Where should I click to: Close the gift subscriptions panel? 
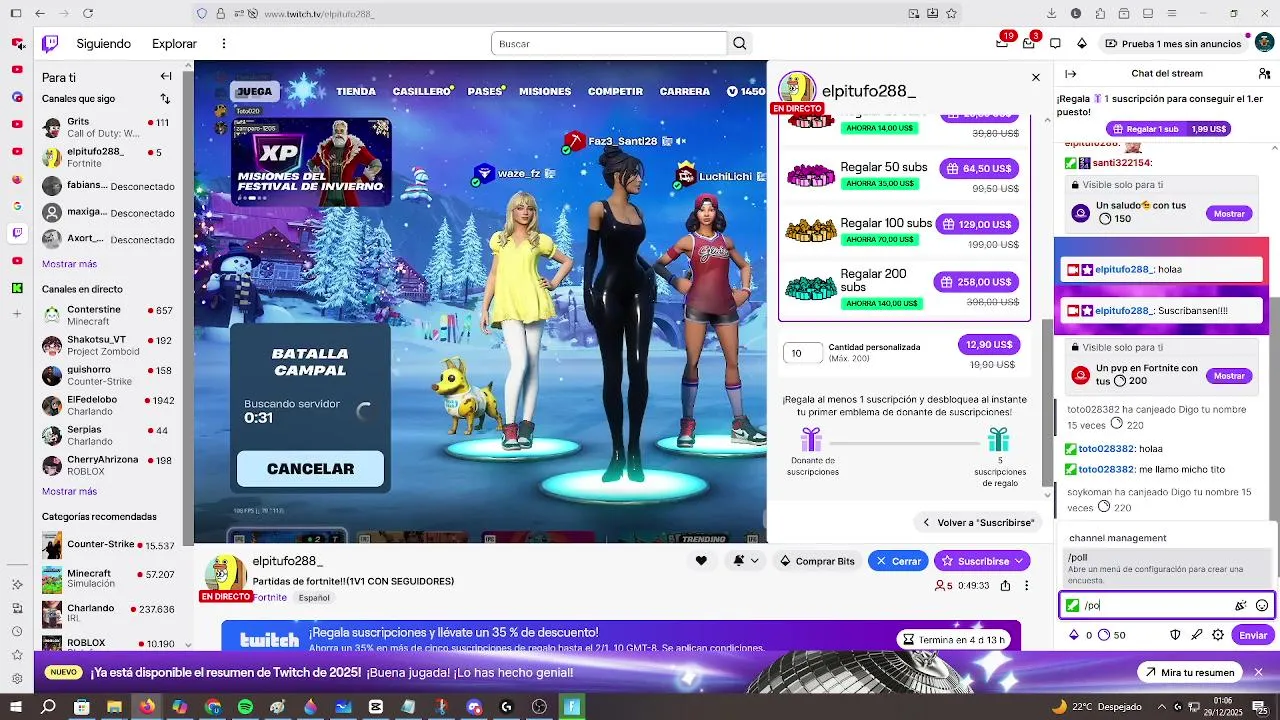pos(1036,77)
